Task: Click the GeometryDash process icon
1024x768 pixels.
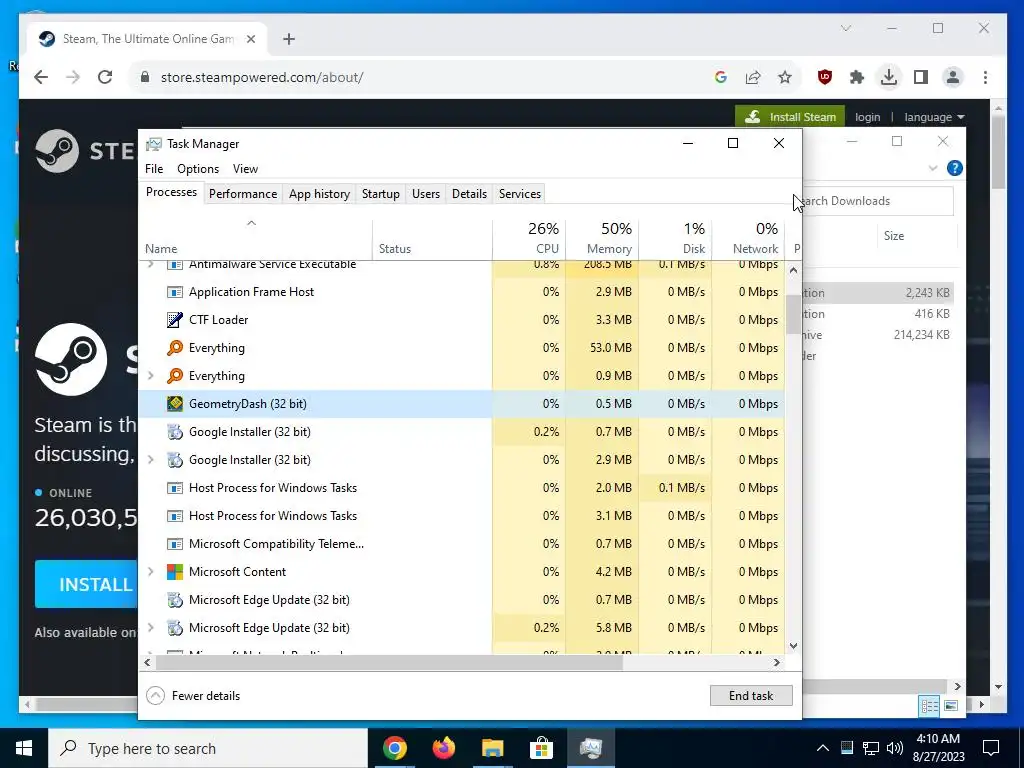Action: [174, 404]
